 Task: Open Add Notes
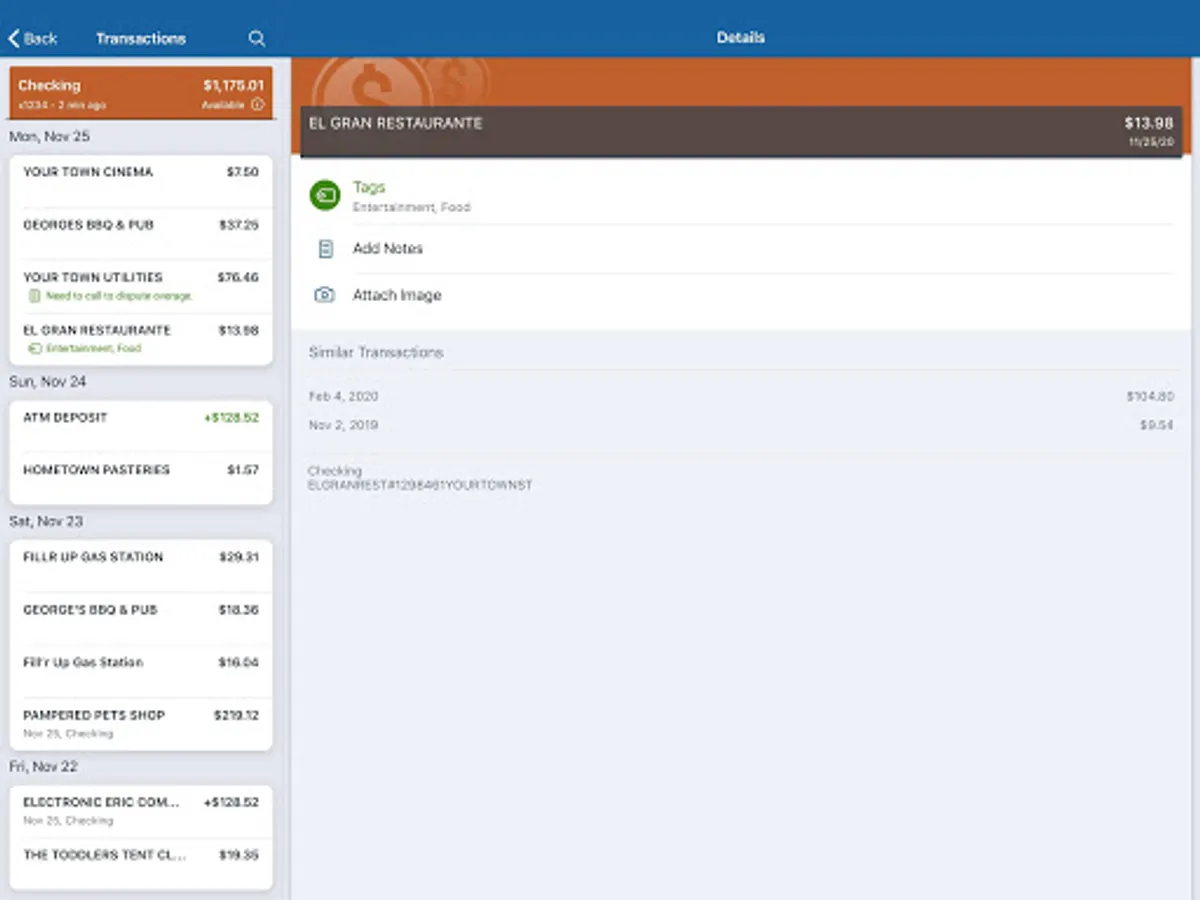[740, 249]
